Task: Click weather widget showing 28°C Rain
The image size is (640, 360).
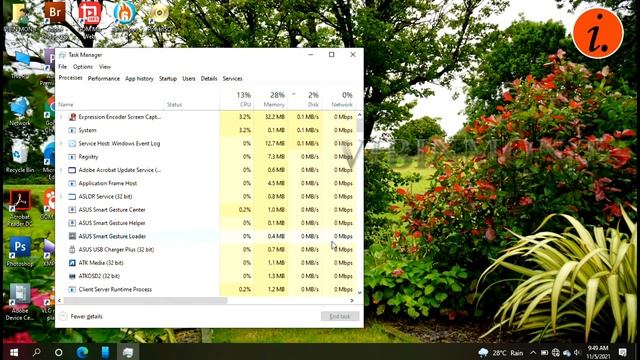Action: (501, 352)
